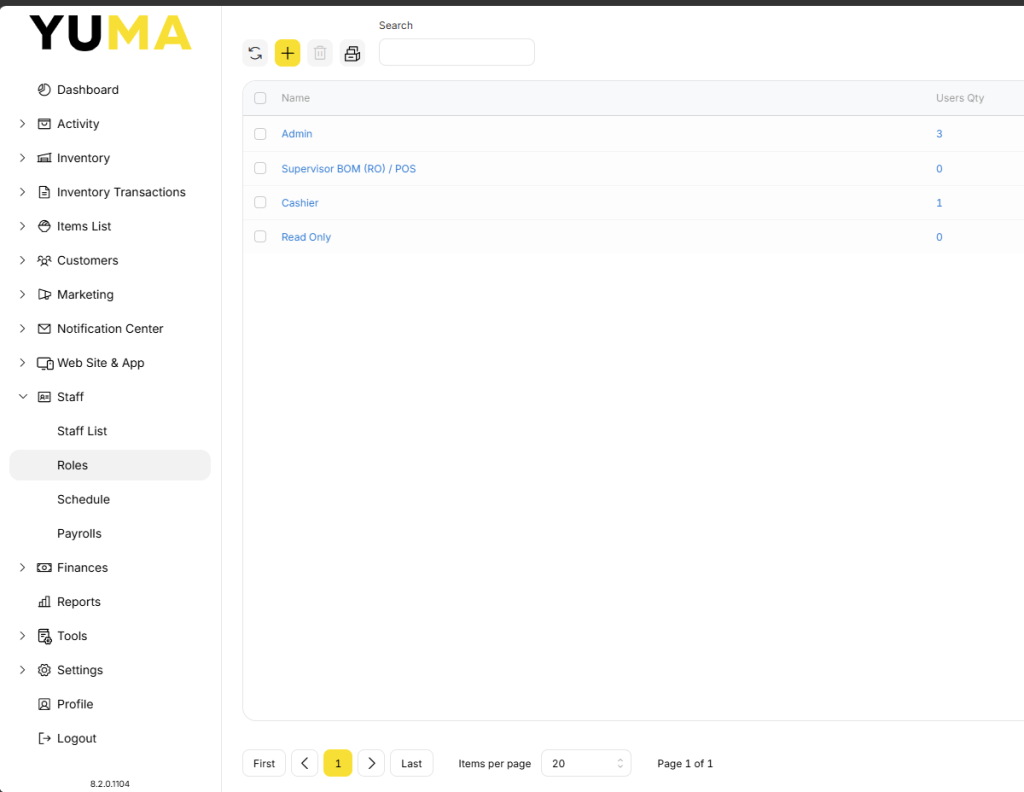The image size is (1024, 792).
Task: Collapse the Staff menu chevron
Action: pyautogui.click(x=23, y=396)
